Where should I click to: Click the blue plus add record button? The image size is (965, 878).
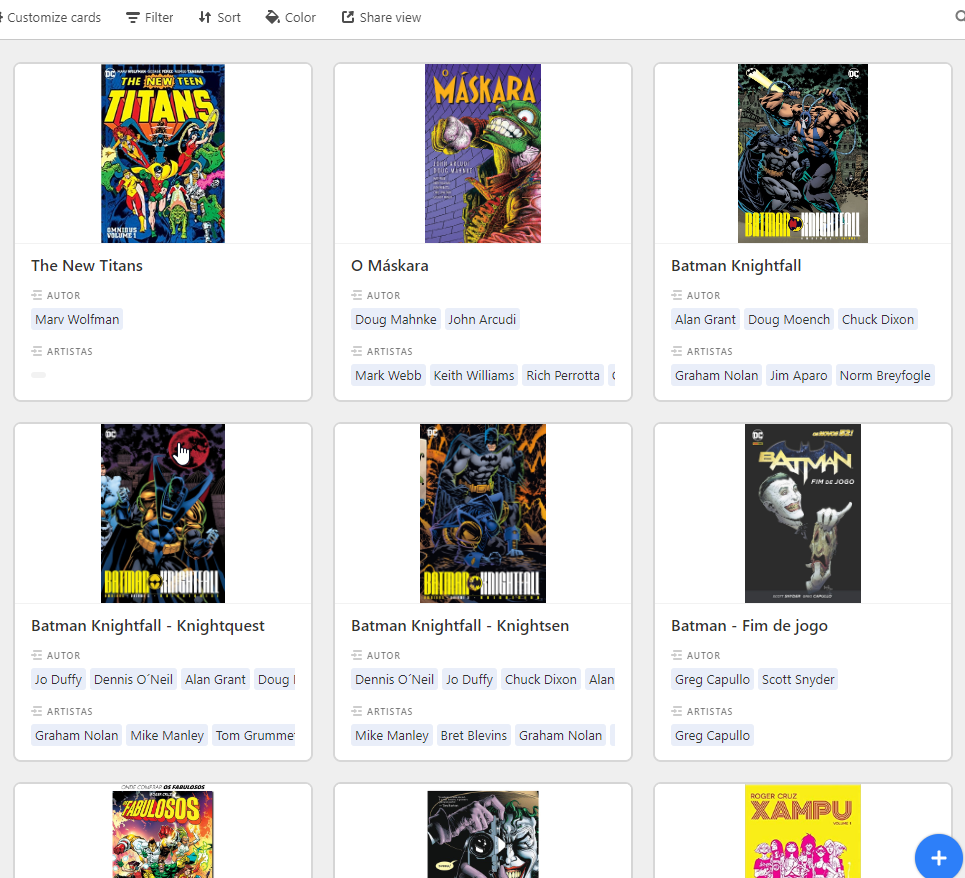[939, 857]
